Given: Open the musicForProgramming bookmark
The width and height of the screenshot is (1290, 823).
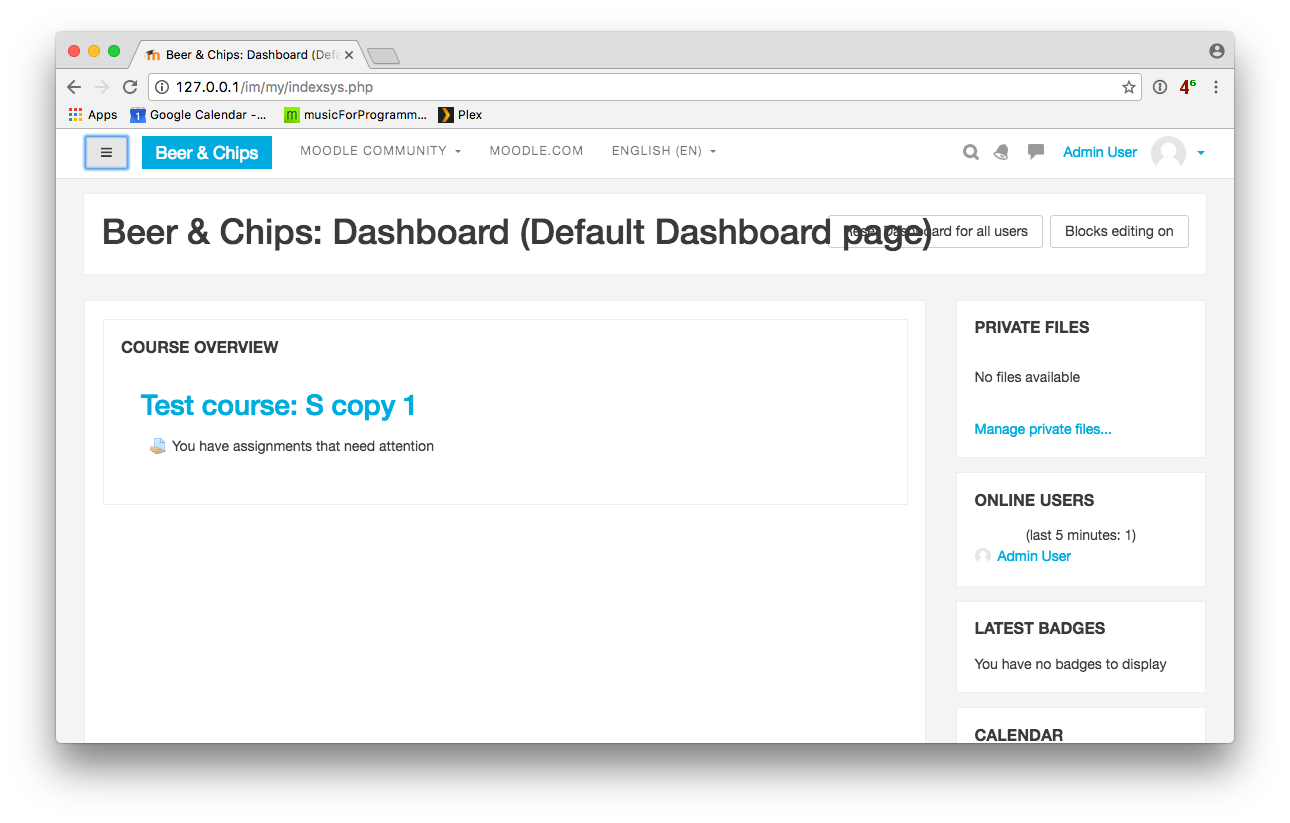Looking at the screenshot, I should [356, 115].
